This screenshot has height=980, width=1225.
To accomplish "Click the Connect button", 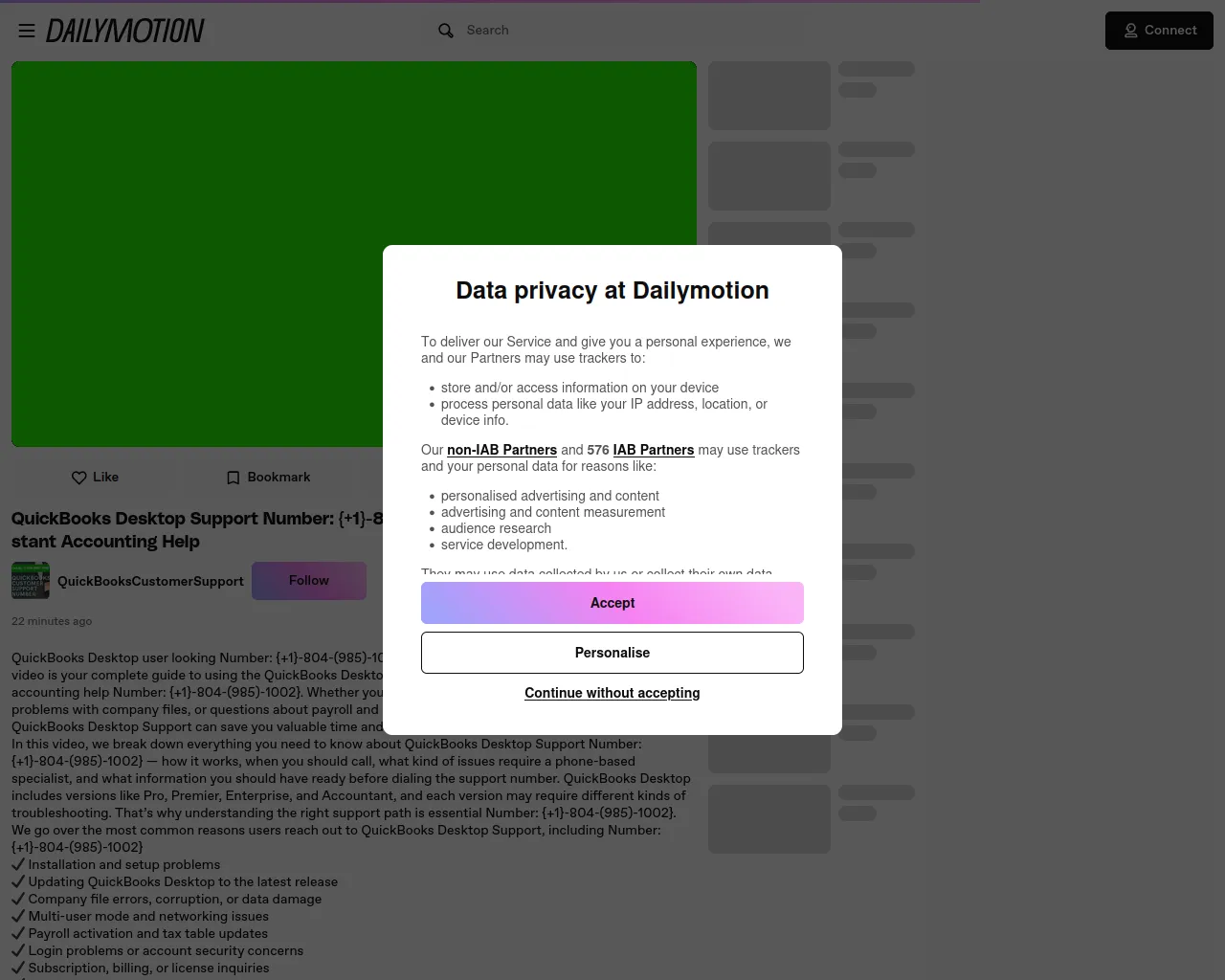I will click(1159, 31).
